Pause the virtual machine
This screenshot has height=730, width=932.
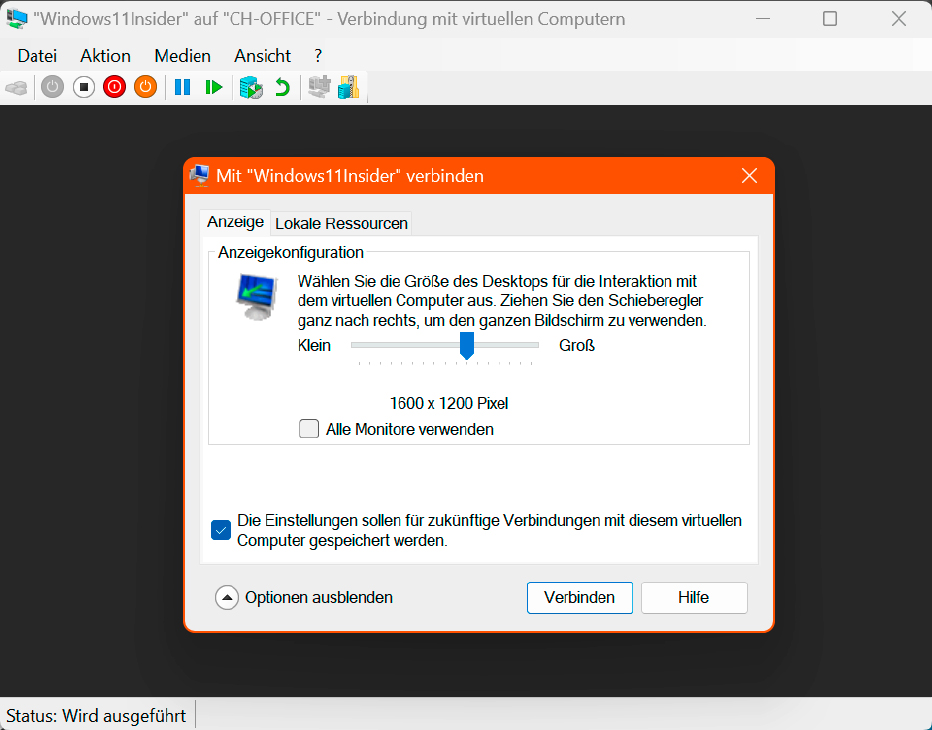point(182,87)
